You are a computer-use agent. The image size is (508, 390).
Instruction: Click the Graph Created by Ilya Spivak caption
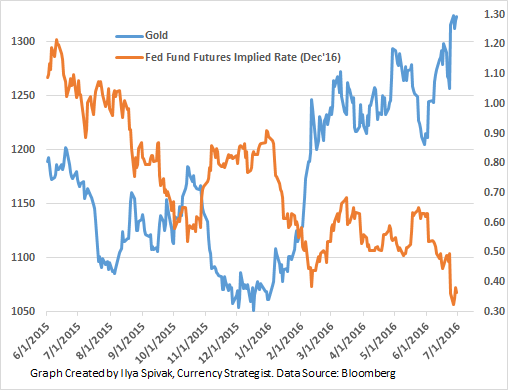102,373
